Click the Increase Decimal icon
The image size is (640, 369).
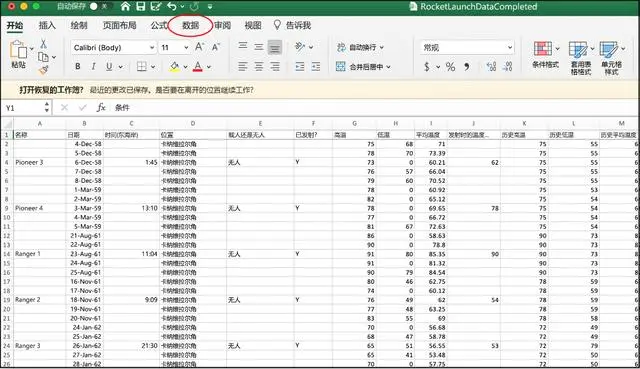click(x=491, y=67)
